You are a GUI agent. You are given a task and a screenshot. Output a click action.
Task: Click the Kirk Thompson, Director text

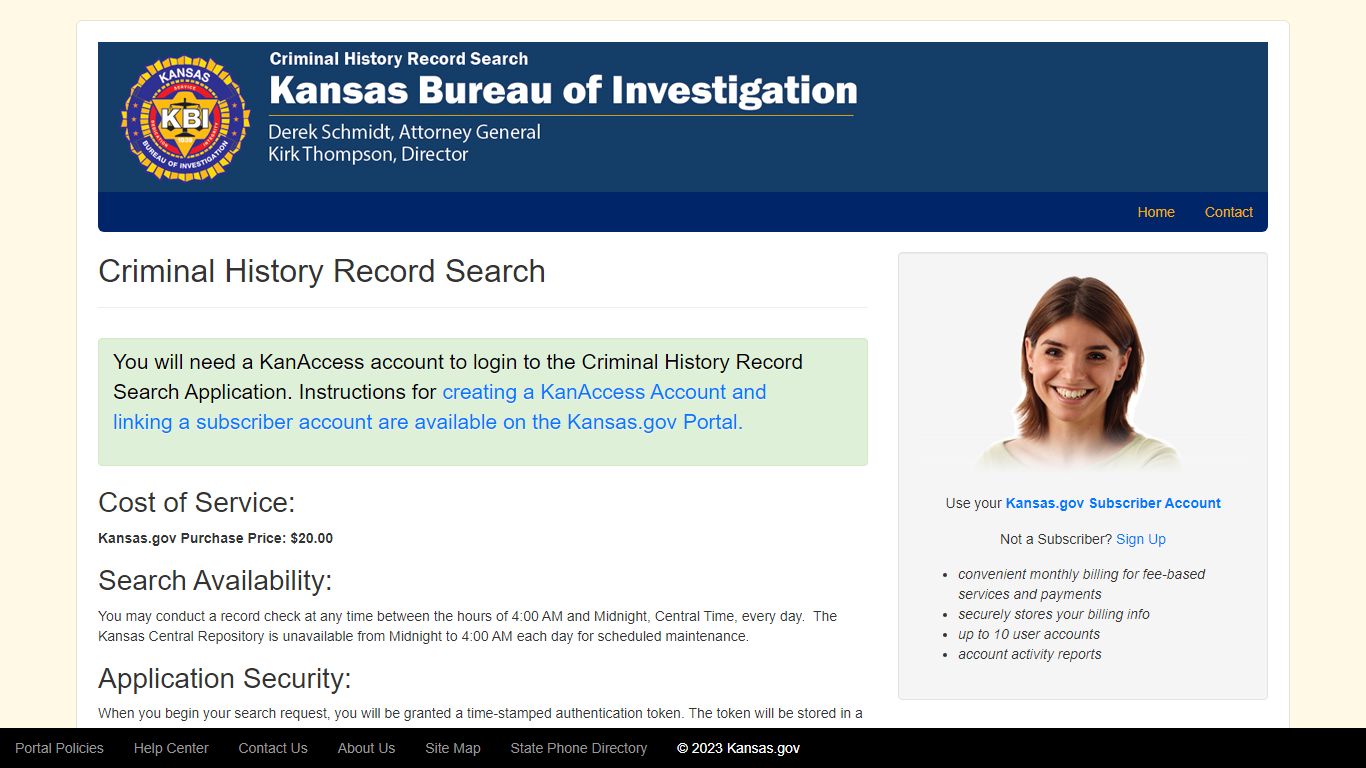click(x=368, y=154)
